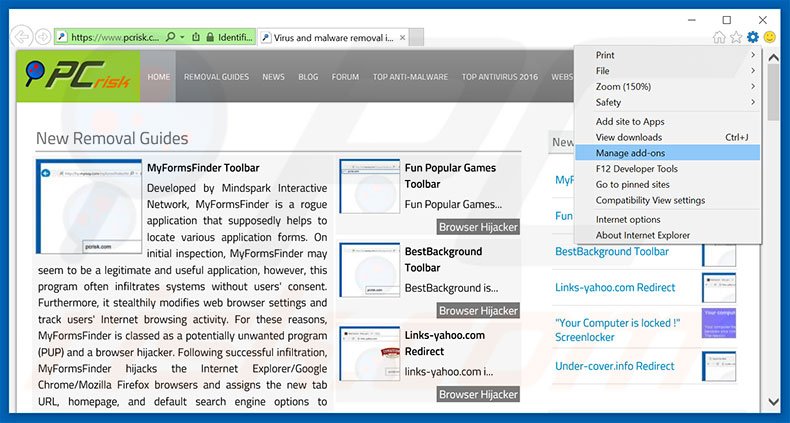Open F12 Developer Tools menu entry

636,169
